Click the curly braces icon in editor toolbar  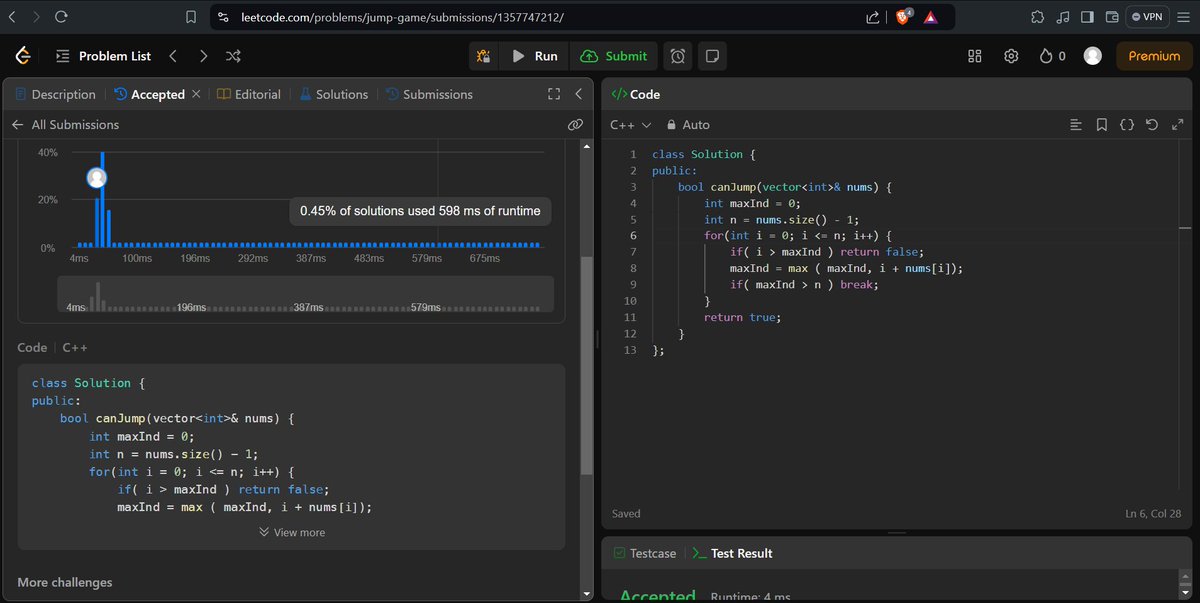point(1126,125)
